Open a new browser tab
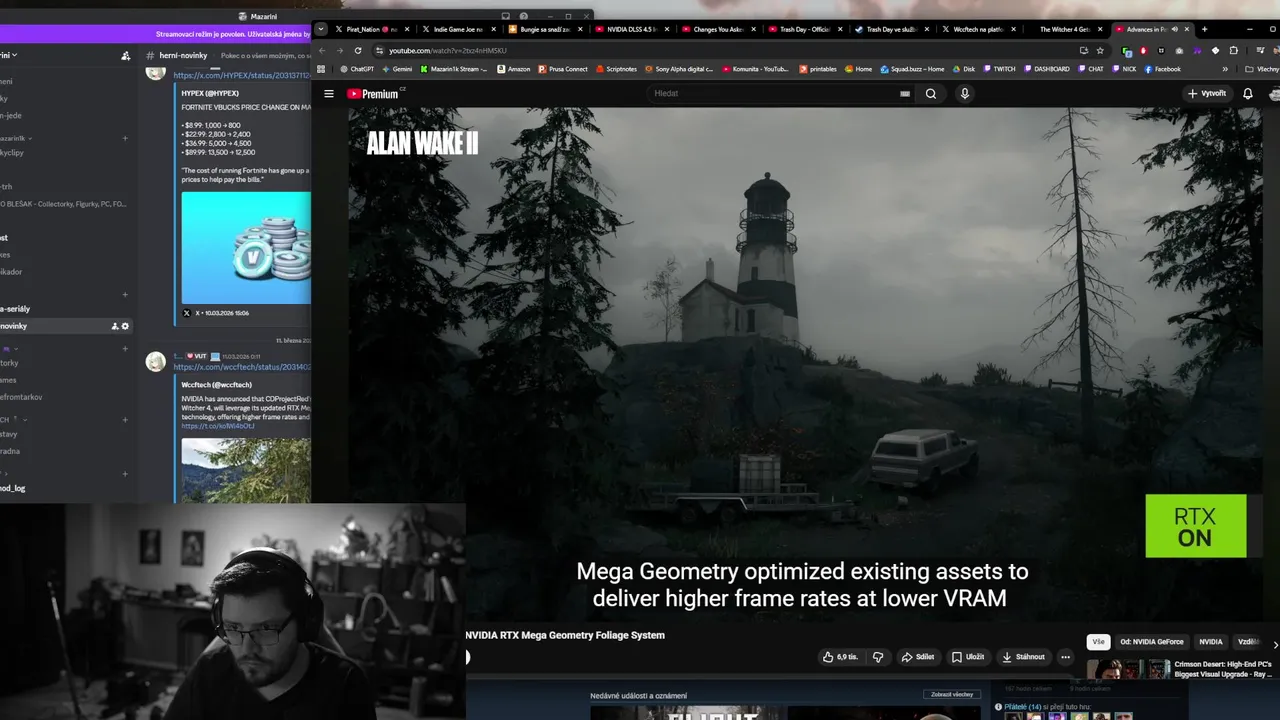Screen dimensions: 1280x720 [1204, 29]
